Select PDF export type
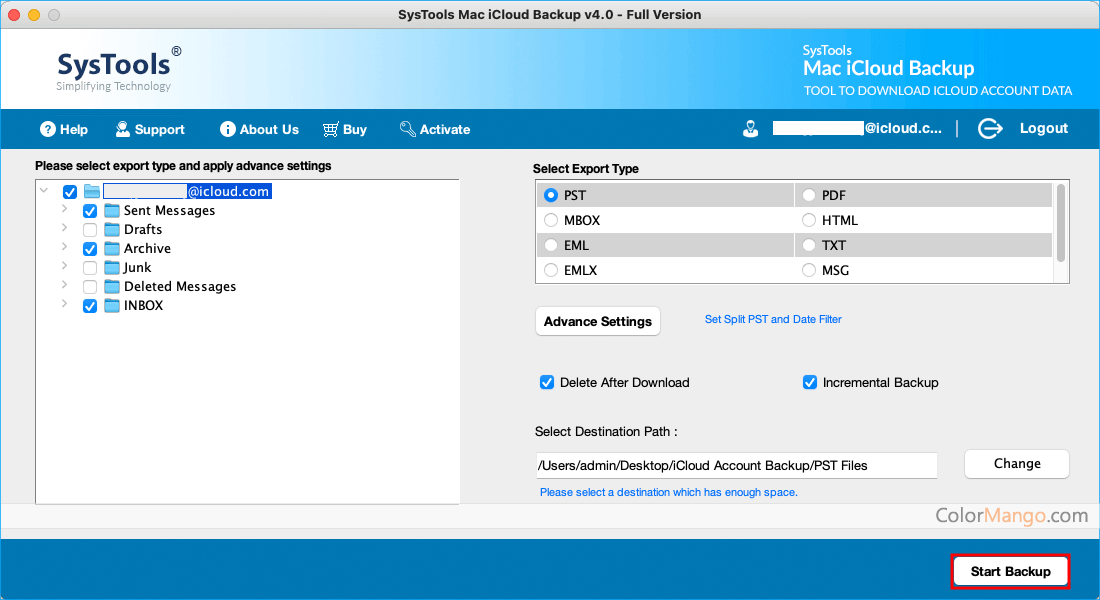 tap(809, 195)
